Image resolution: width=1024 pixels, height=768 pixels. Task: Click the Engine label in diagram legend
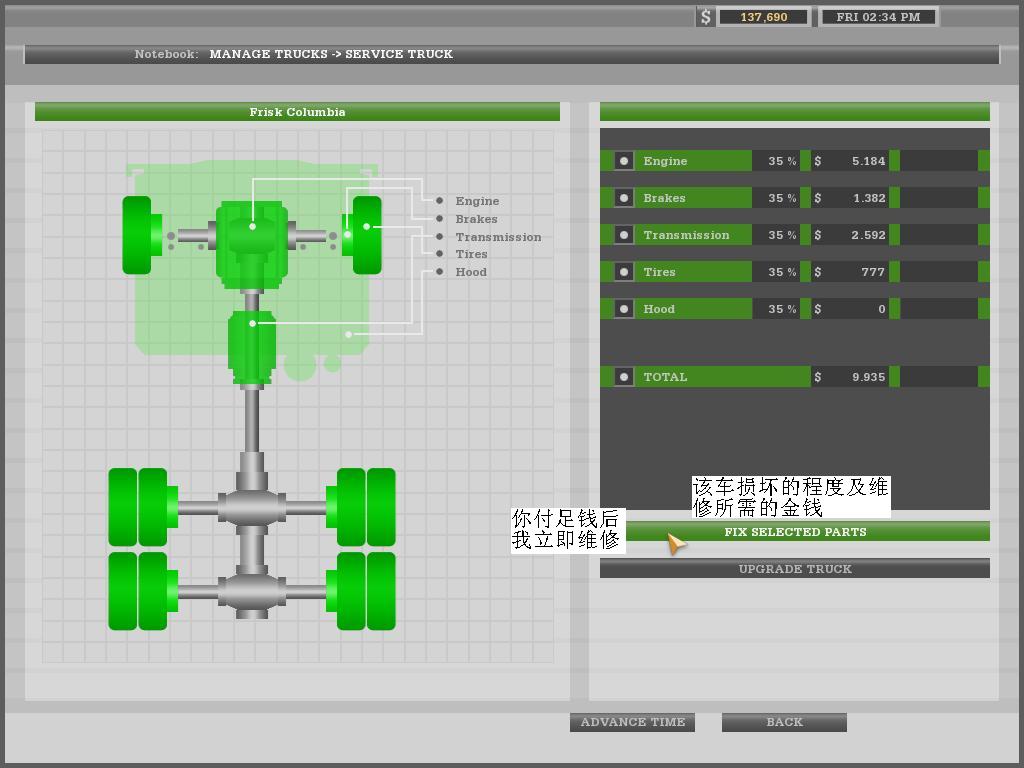tap(477, 201)
